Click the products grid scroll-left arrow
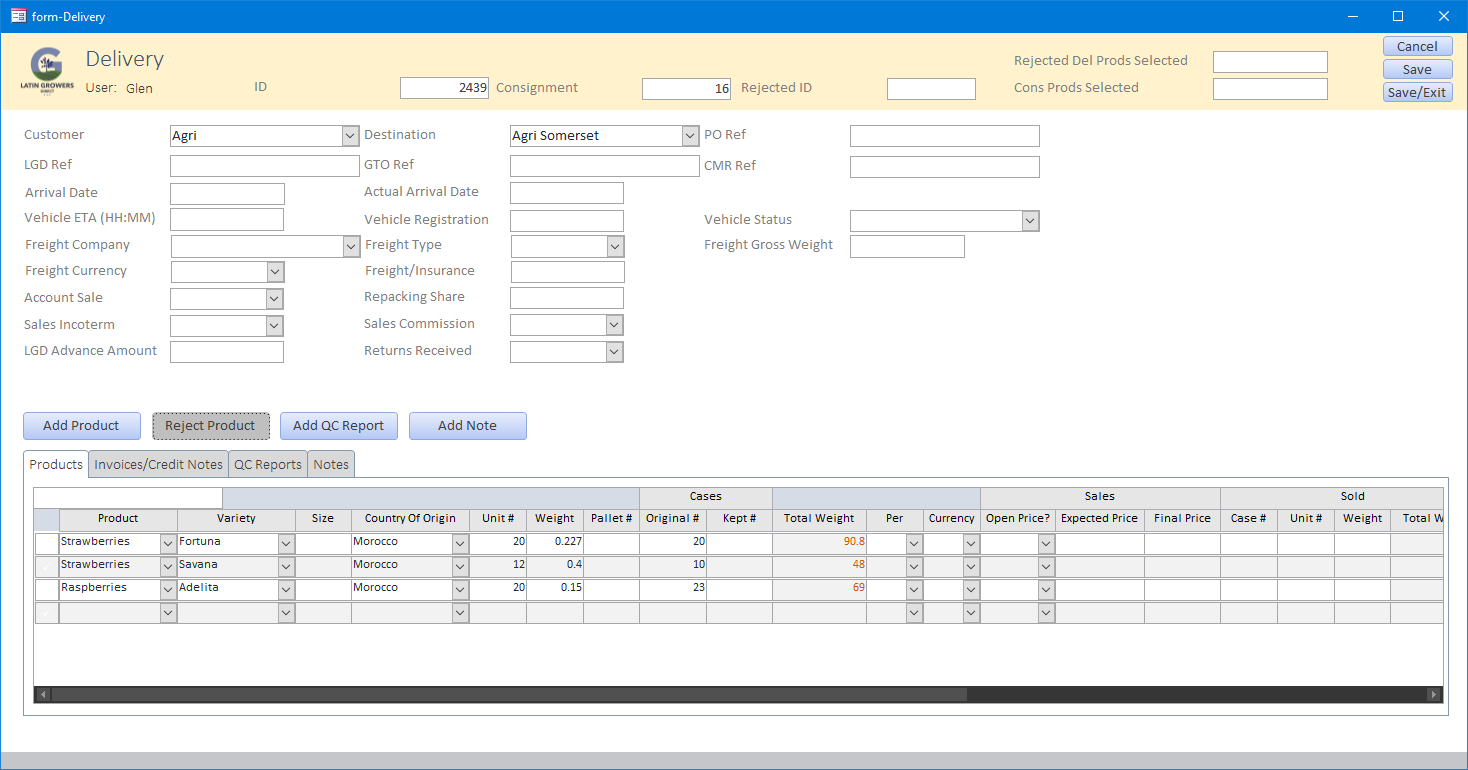1468x770 pixels. [x=42, y=694]
